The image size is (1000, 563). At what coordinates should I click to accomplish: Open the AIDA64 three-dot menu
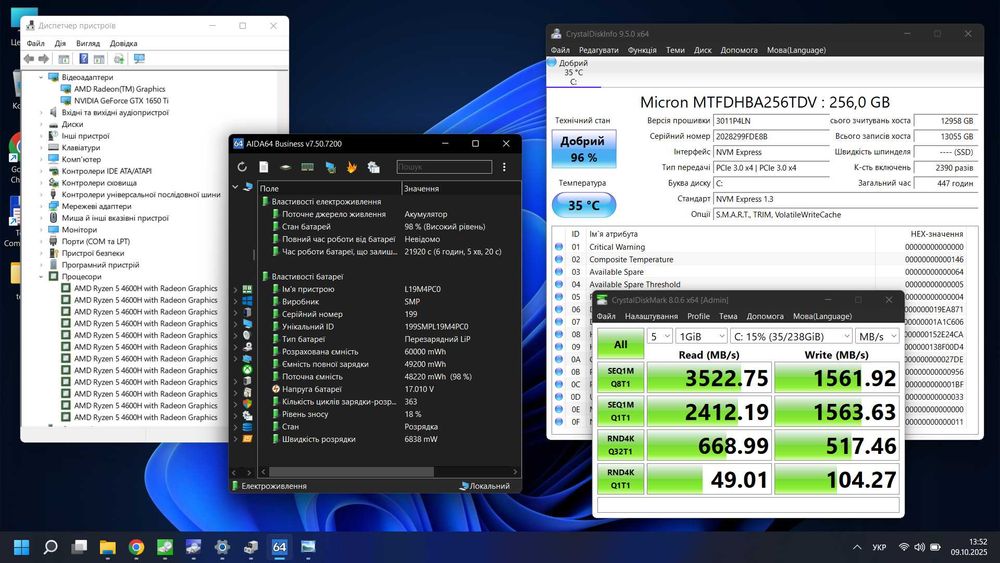tap(504, 167)
